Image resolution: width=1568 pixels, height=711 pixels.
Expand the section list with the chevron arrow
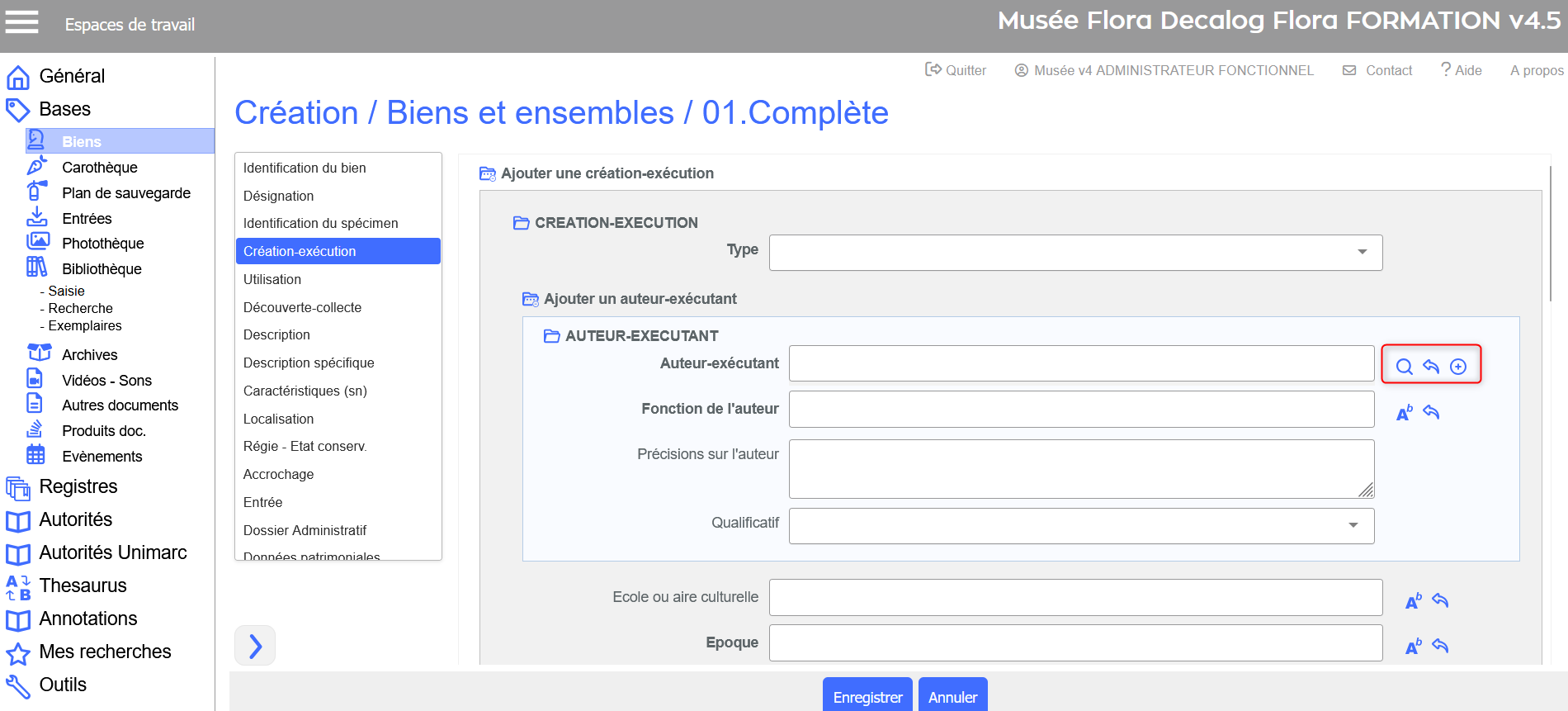click(255, 646)
